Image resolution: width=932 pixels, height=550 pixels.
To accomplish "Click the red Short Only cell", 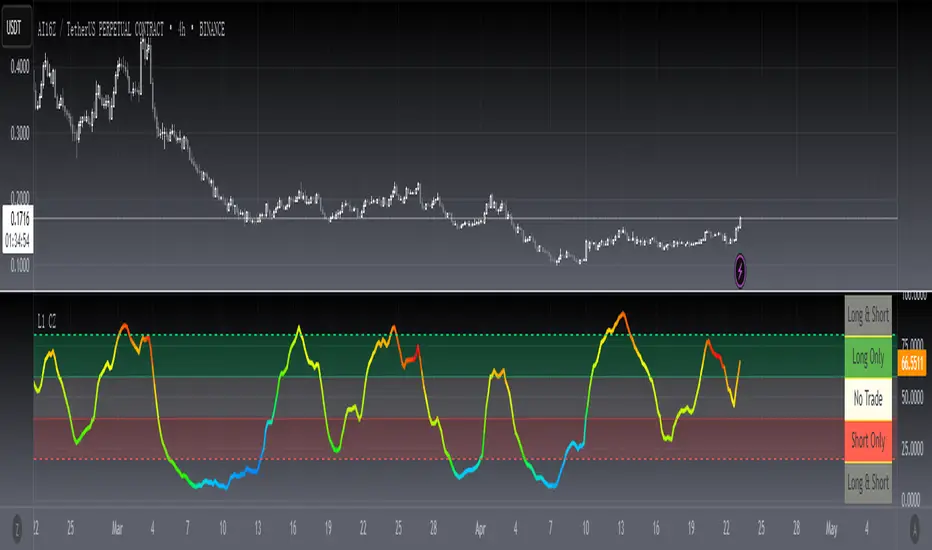I will tap(867, 441).
